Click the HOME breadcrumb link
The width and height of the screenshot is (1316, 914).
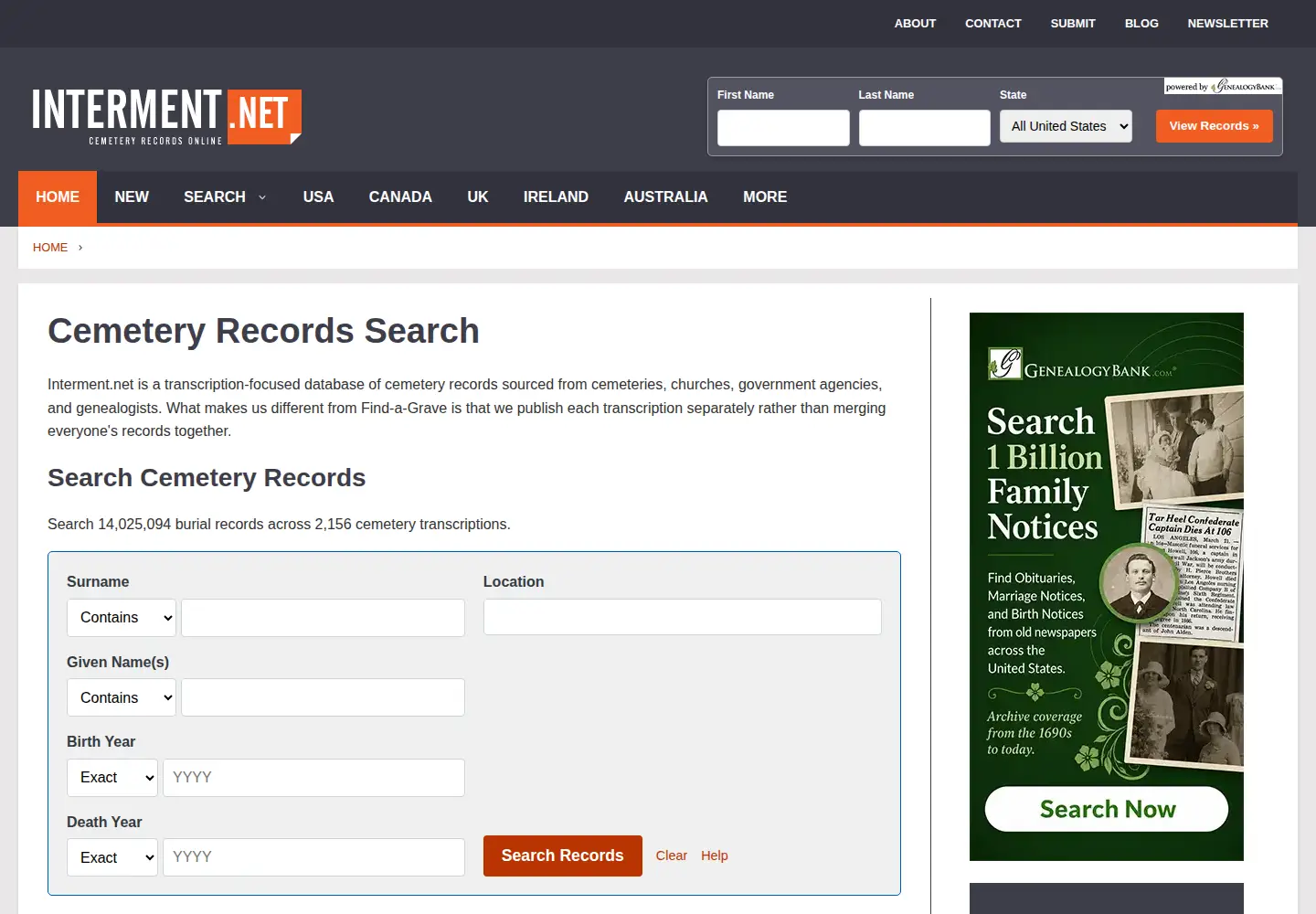coord(50,248)
